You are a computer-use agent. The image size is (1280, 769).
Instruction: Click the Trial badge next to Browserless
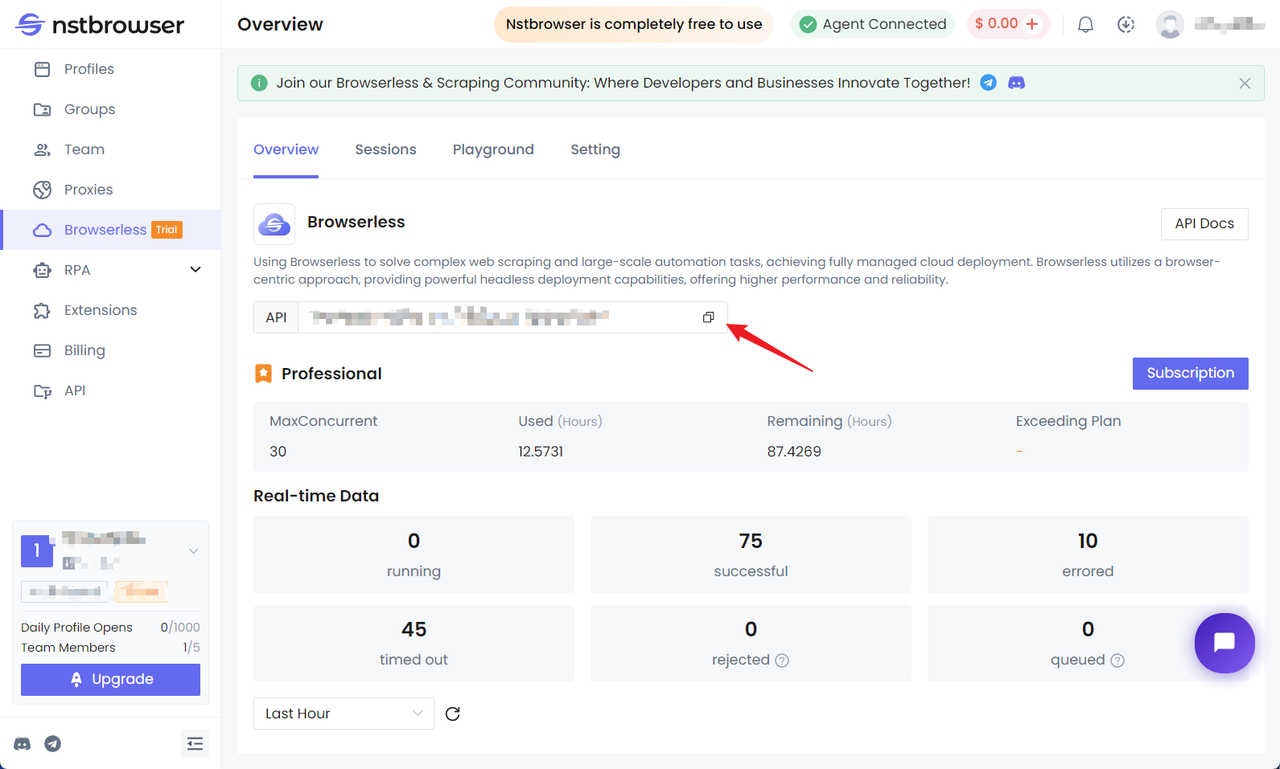click(x=166, y=230)
